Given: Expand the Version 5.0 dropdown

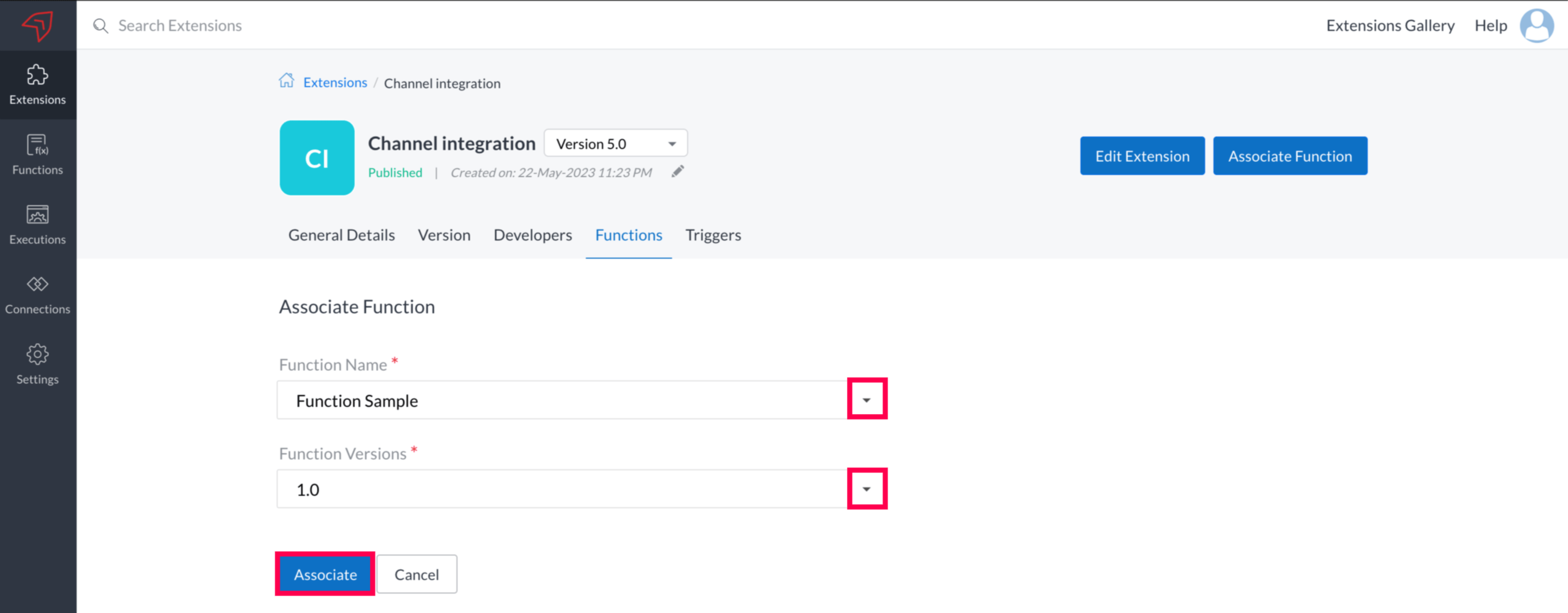Looking at the screenshot, I should click(x=615, y=144).
